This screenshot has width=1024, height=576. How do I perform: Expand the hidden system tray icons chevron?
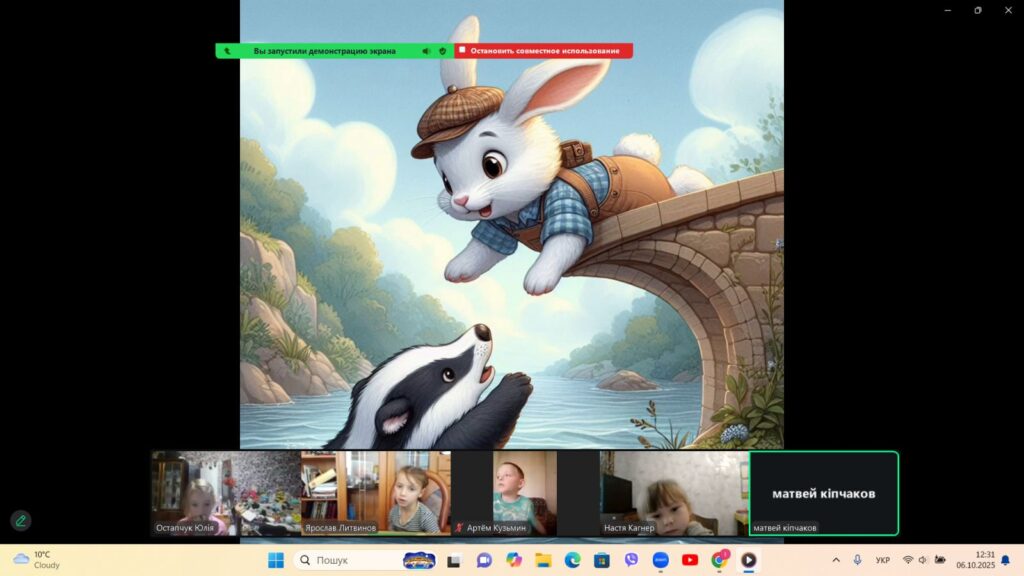pyautogui.click(x=836, y=560)
